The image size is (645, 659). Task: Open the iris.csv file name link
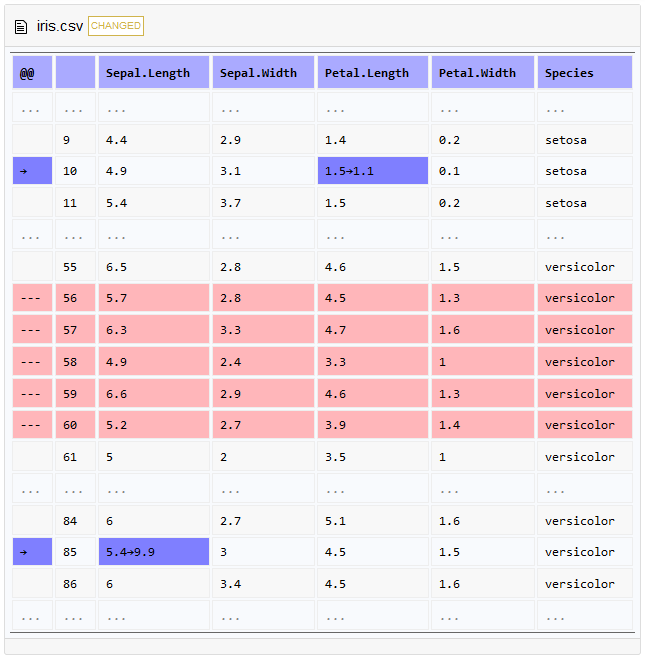[x=60, y=26]
